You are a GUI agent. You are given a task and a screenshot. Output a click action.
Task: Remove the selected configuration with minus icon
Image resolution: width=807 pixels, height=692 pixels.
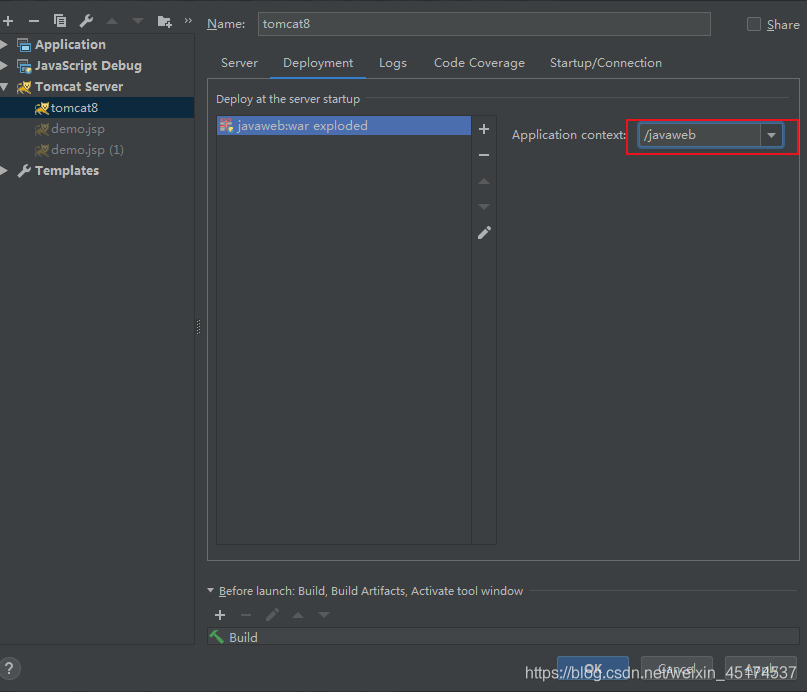34,21
